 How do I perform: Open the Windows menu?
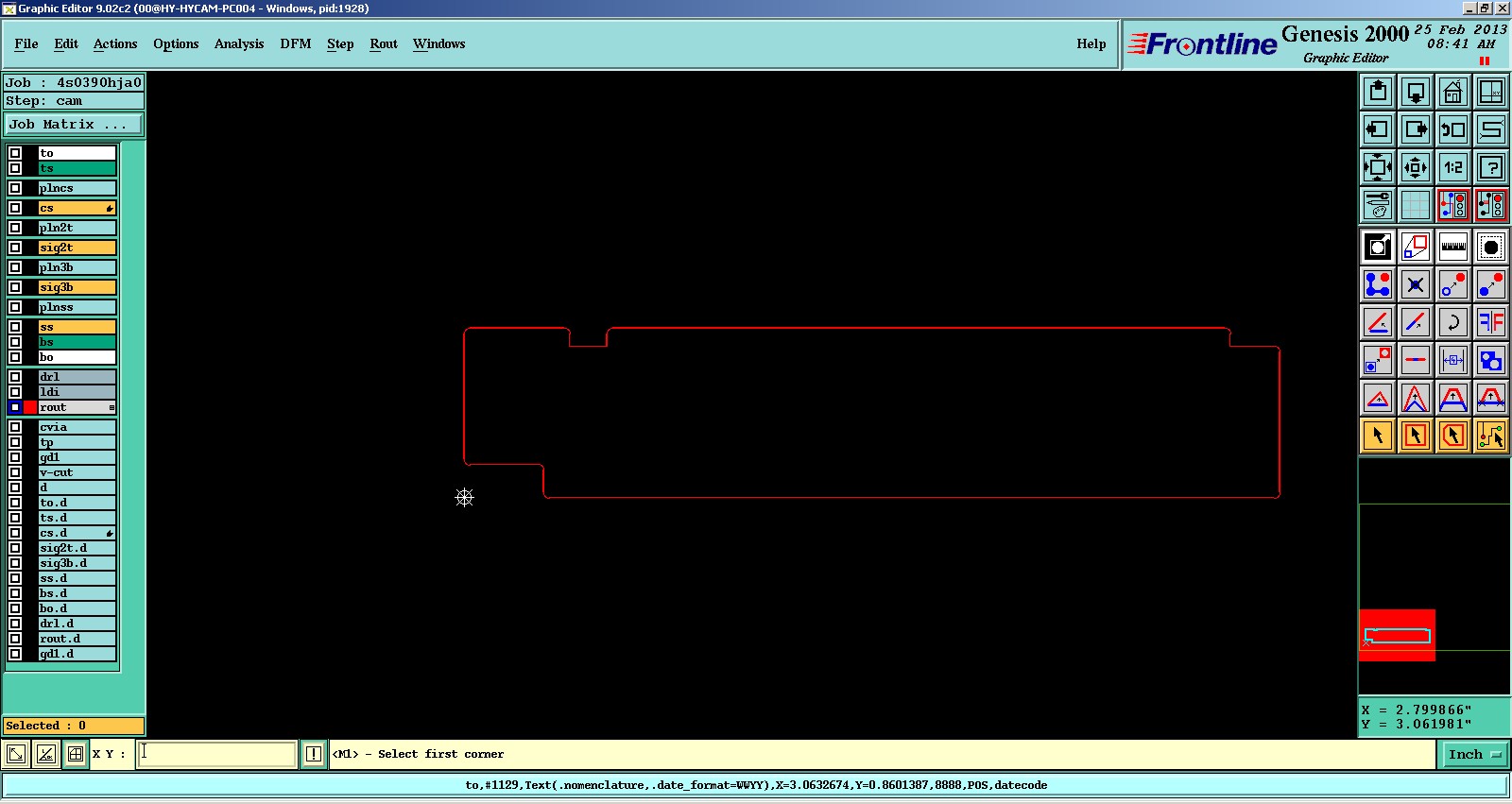[x=438, y=44]
